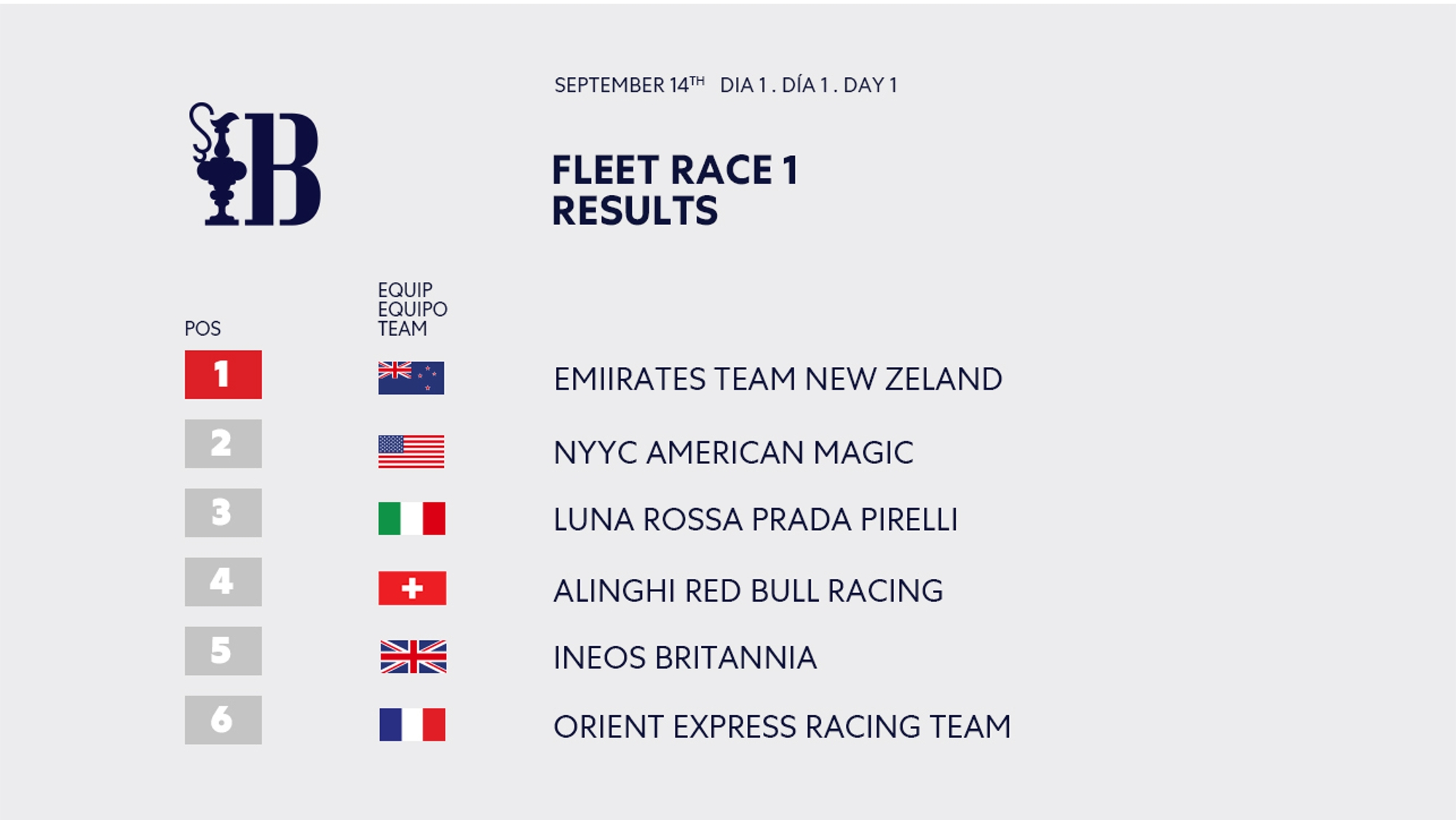
Task: Click the French flag icon
Action: click(x=412, y=725)
